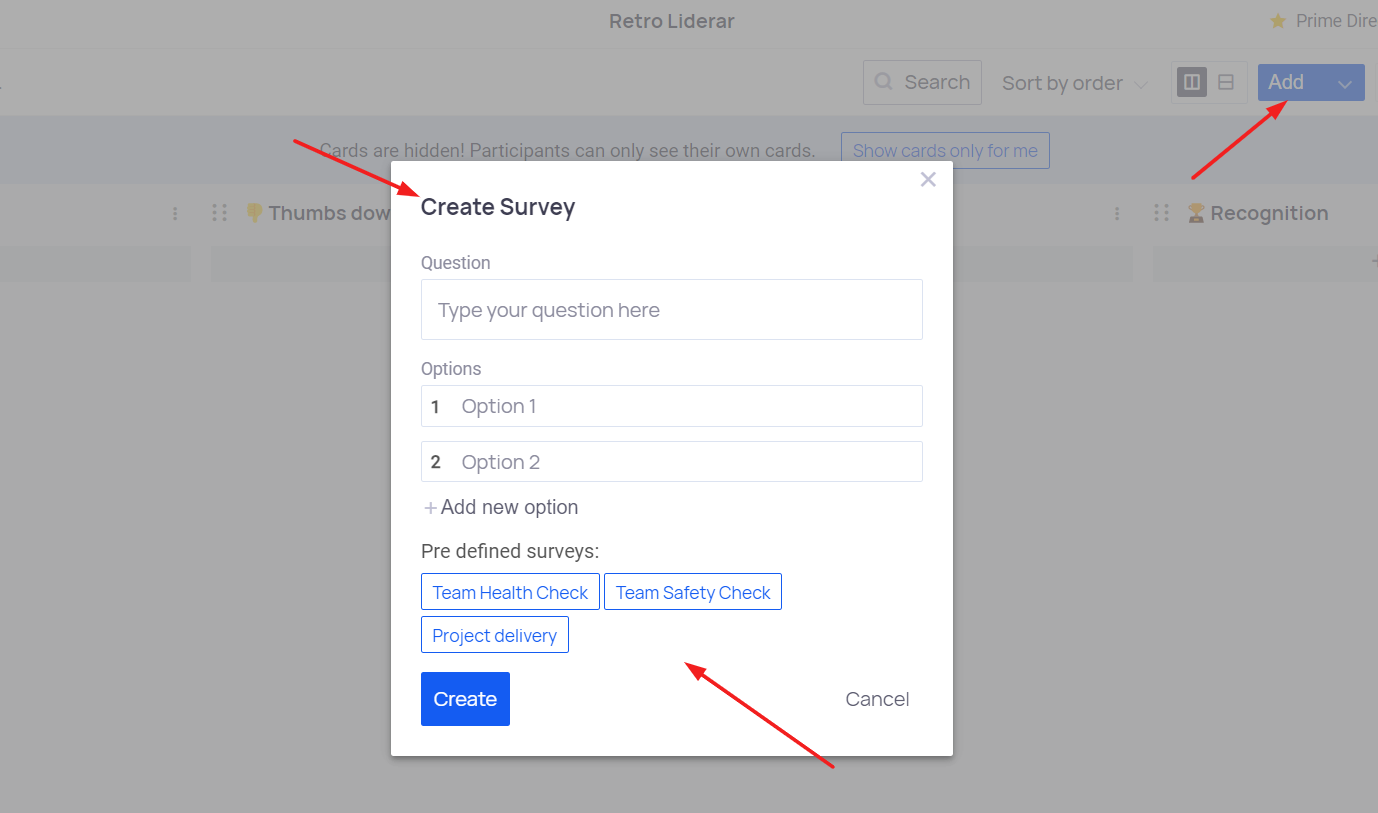Click Show cards only for me
The height and width of the screenshot is (813, 1378).
coord(945,151)
